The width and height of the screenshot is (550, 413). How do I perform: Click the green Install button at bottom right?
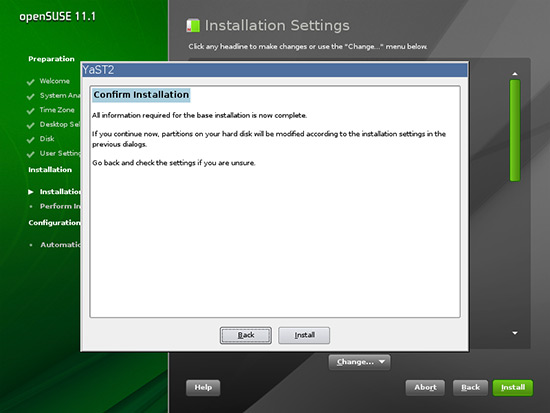pos(512,387)
